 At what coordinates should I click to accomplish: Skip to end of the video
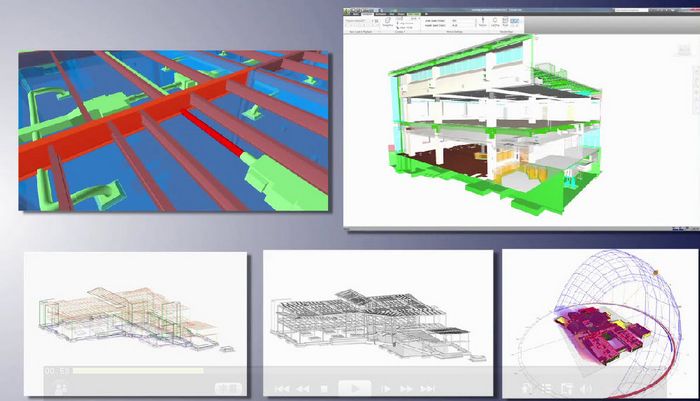(427, 389)
